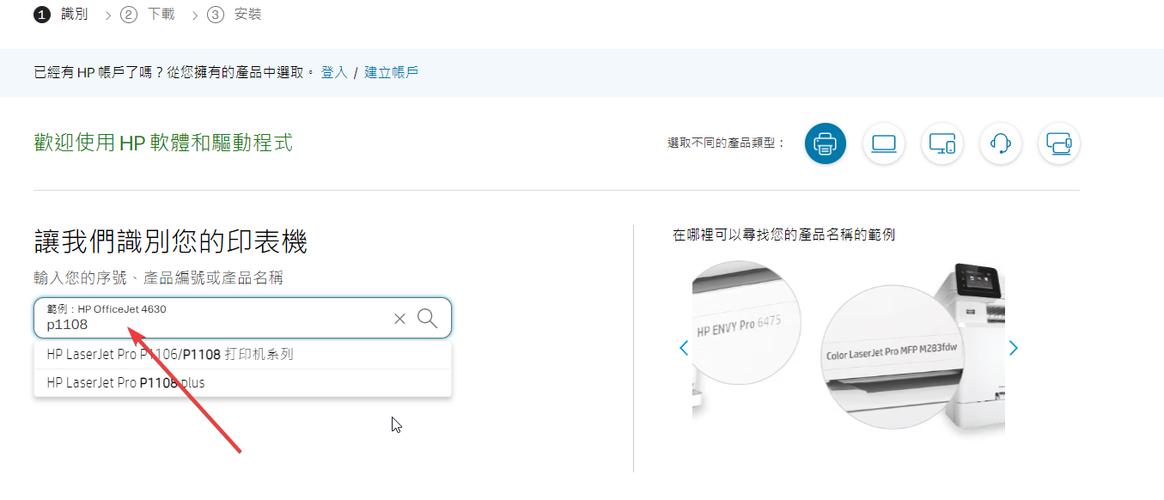Screen dimensions: 1164x500
Task: Show next product name example
Action: coord(1013,348)
